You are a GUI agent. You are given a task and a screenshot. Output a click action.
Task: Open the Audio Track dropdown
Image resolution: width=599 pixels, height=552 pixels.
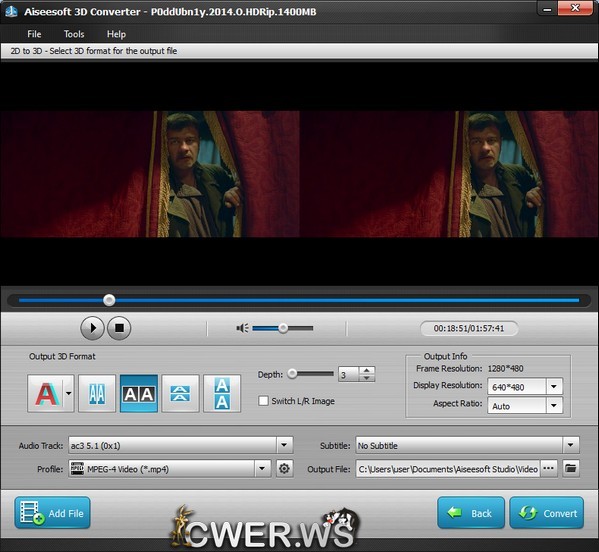point(284,445)
